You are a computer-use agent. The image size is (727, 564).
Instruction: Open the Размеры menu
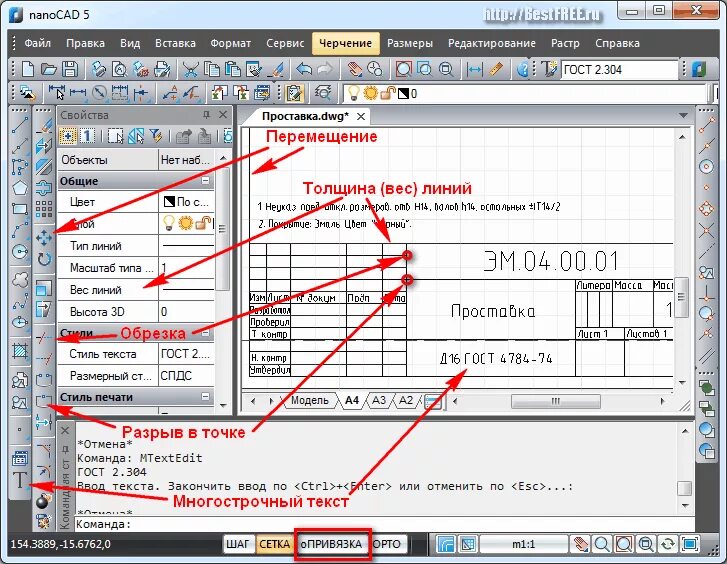coord(410,43)
